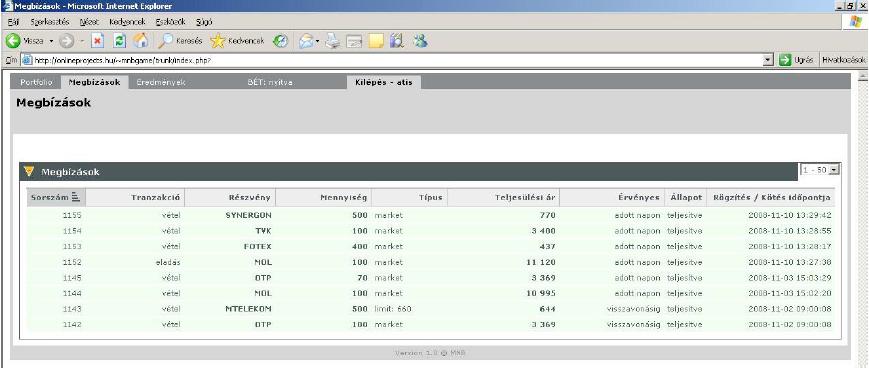Click the Mail envelope icon
The height and width of the screenshot is (368, 869).
tap(305, 41)
